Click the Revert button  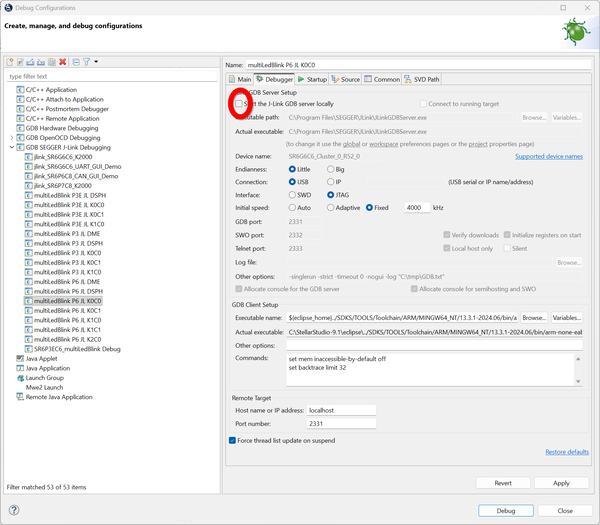pos(503,483)
